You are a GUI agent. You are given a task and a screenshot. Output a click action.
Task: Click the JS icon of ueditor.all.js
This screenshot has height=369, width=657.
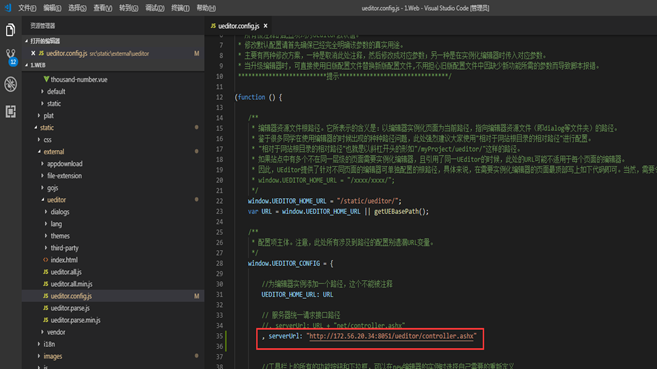(x=45, y=272)
